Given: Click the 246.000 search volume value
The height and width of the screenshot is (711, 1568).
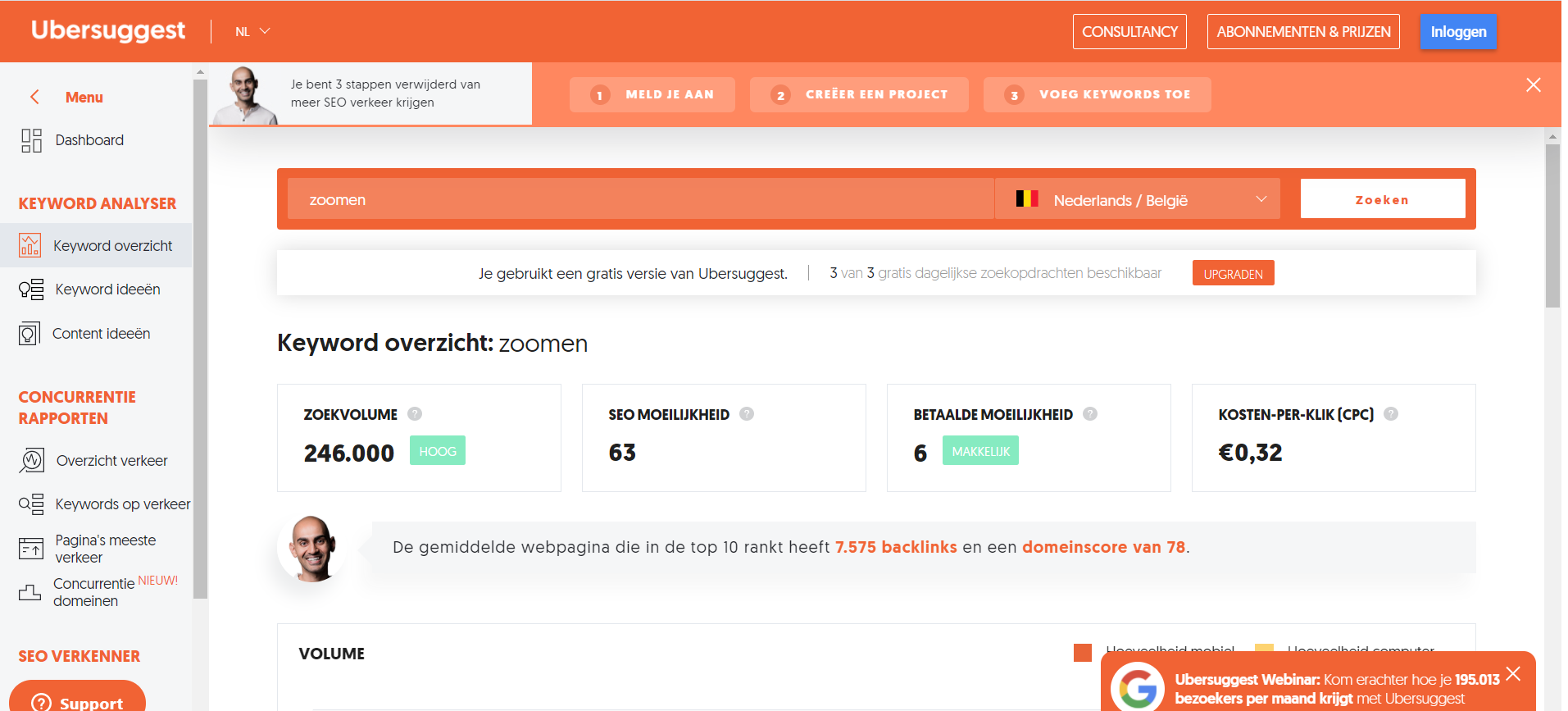Looking at the screenshot, I should (x=349, y=453).
